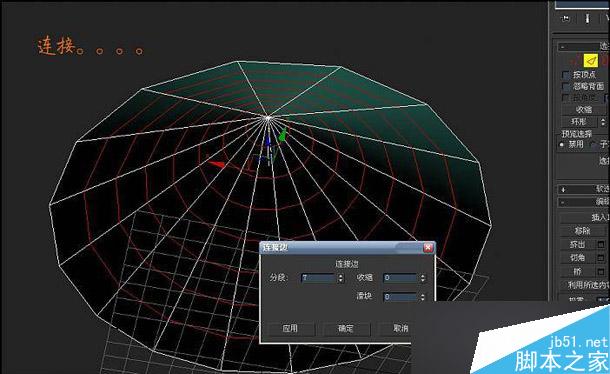Collapse the 编辑边 (Edit Edges) rollout header
This screenshot has width=610, height=374.
[x=584, y=202]
